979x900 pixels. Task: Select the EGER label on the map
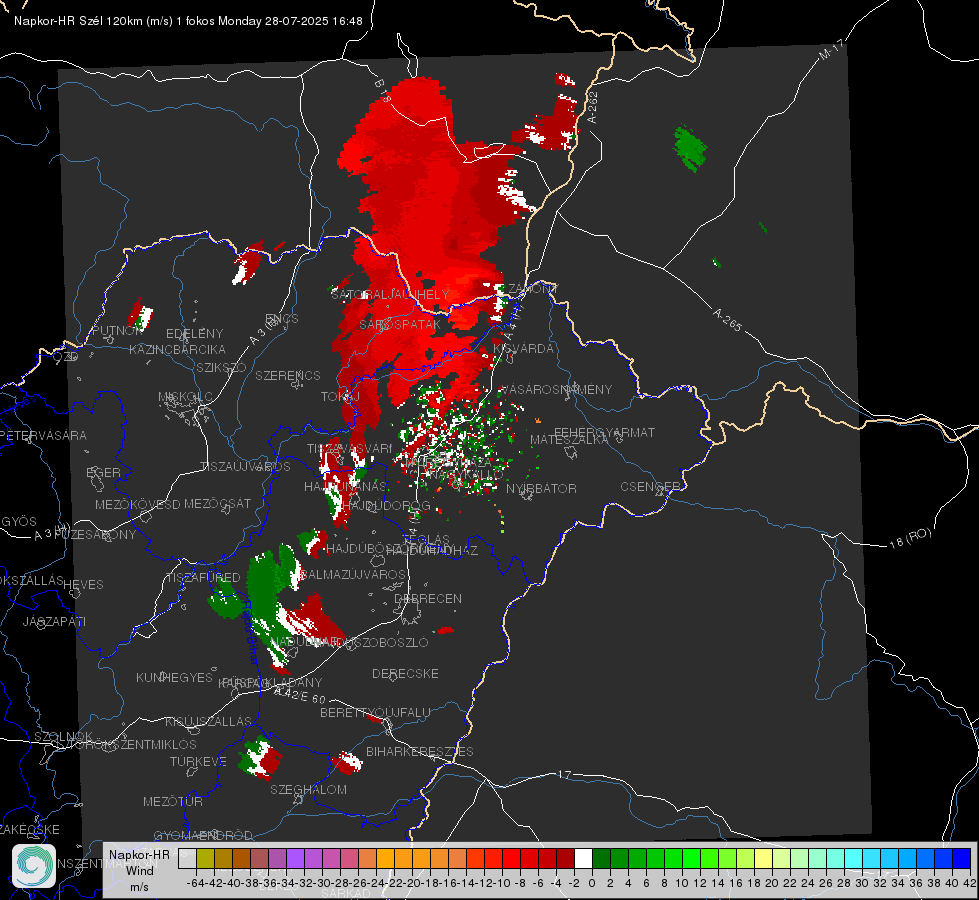pyautogui.click(x=104, y=472)
